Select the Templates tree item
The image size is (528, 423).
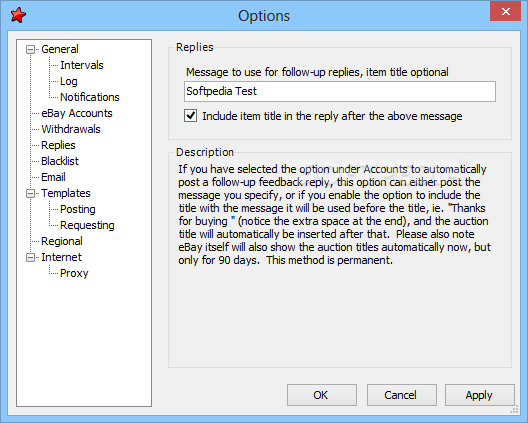(x=66, y=193)
